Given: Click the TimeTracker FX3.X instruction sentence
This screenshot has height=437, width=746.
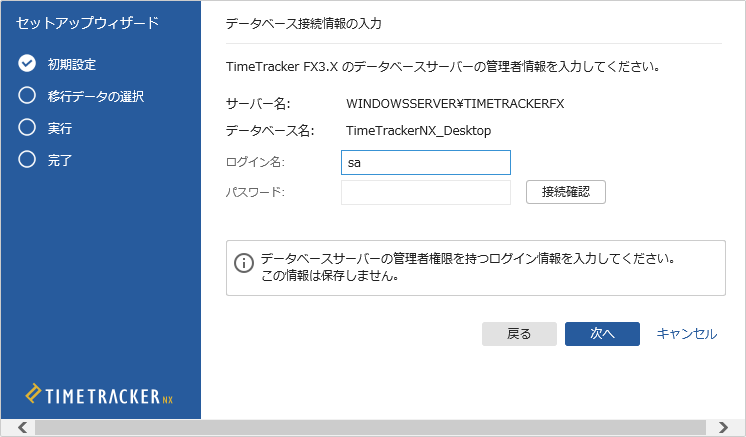Looking at the screenshot, I should tap(443, 67).
